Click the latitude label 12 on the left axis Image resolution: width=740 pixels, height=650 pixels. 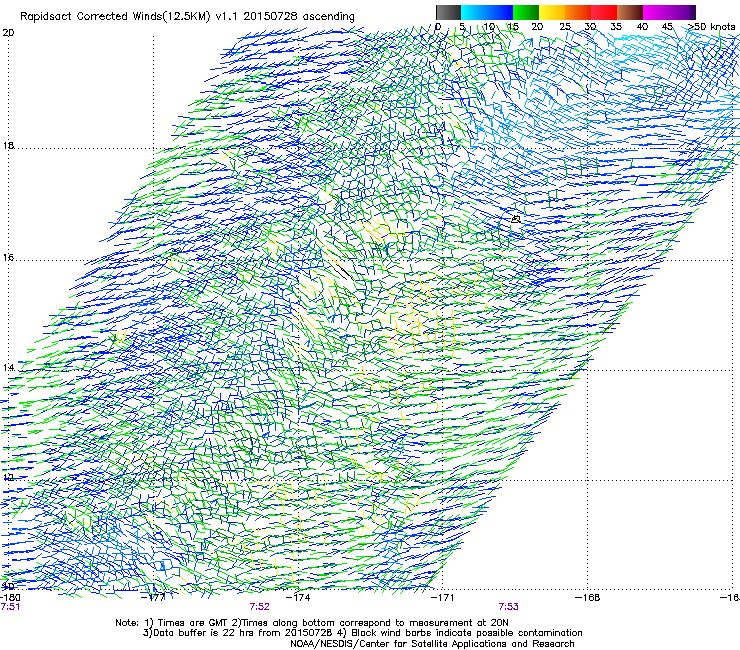coord(8,478)
